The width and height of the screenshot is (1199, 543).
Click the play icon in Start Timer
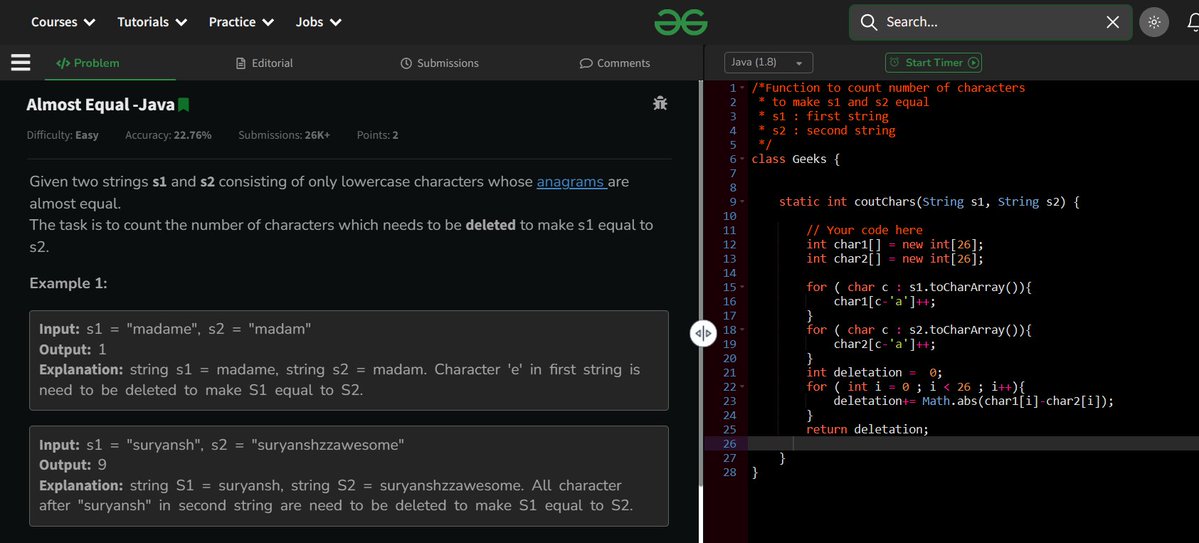[x=973, y=63]
